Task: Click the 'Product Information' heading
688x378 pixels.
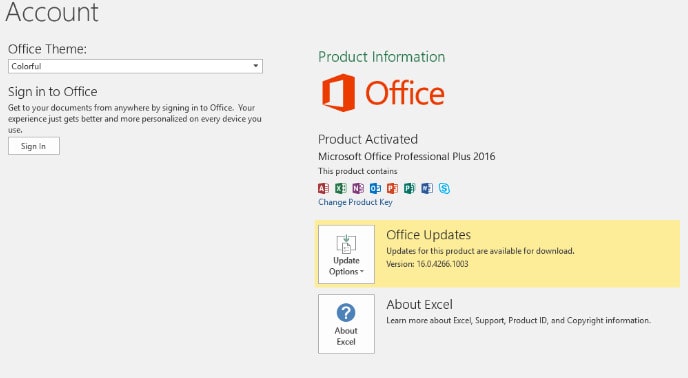Action: pyautogui.click(x=381, y=57)
